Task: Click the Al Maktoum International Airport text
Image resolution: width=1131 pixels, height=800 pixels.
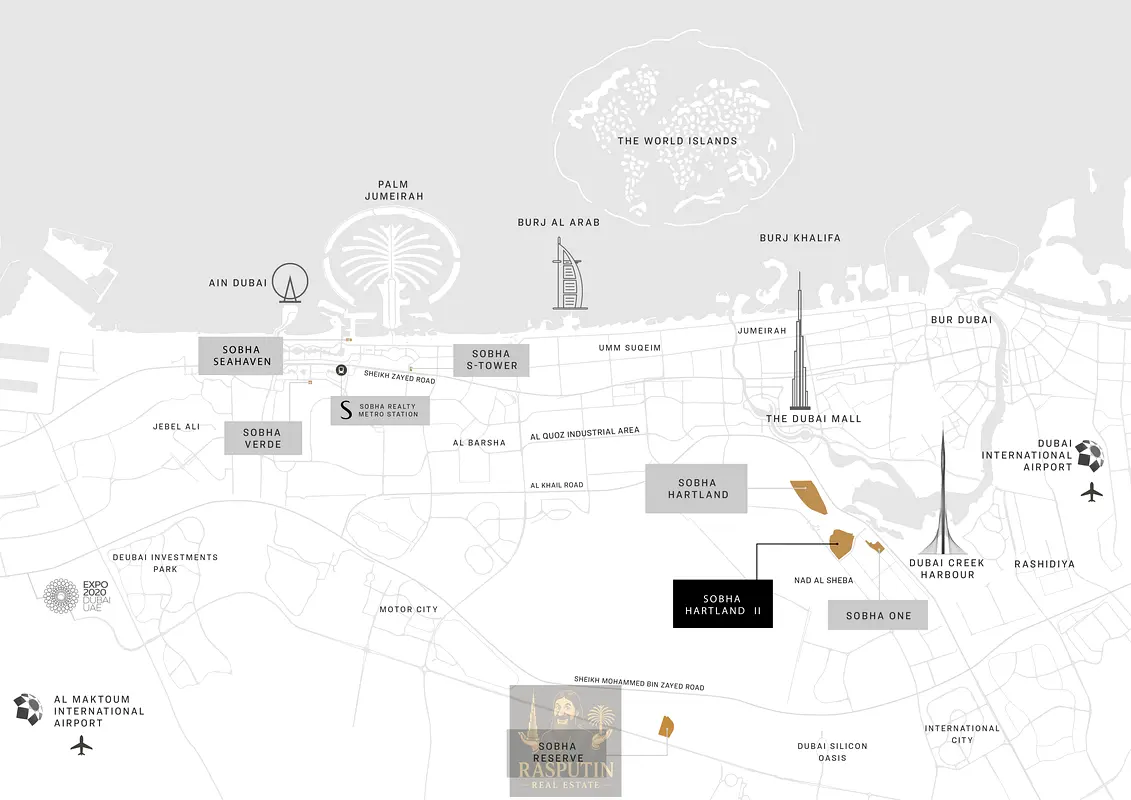Action: click(99, 711)
